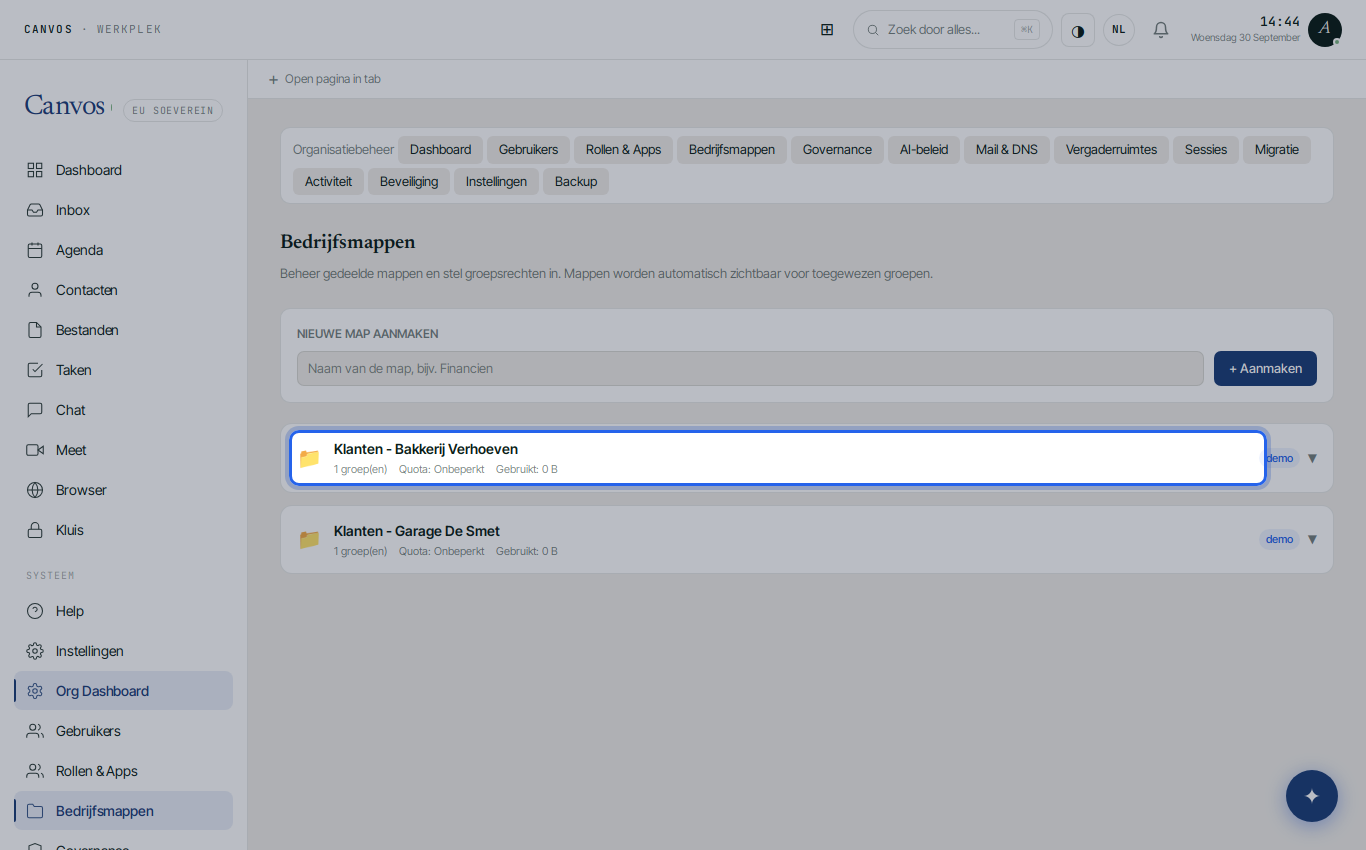Open notifications bell
Screen dimensions: 1366x850
(x=1161, y=30)
